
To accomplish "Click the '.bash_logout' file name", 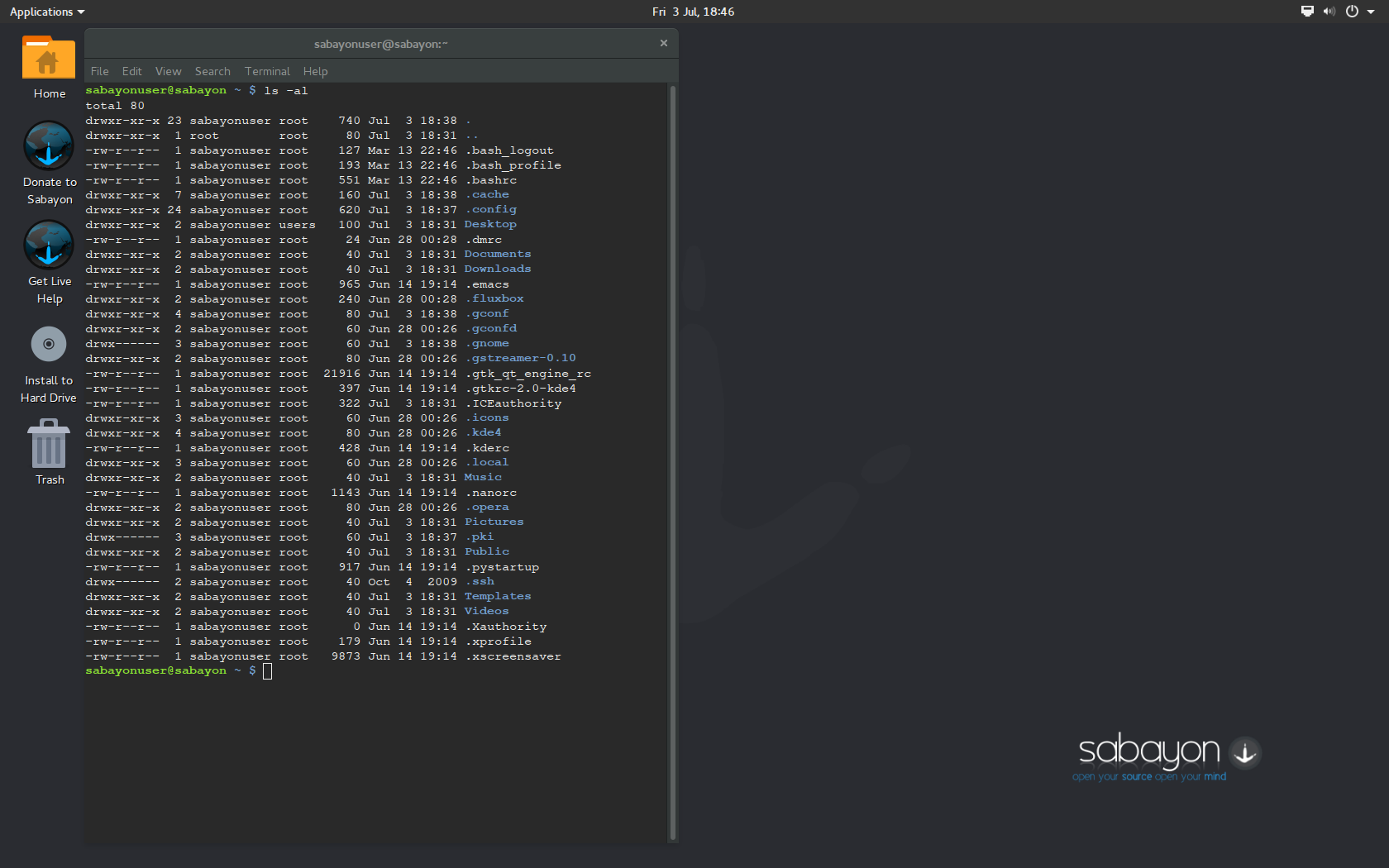I will 509,150.
